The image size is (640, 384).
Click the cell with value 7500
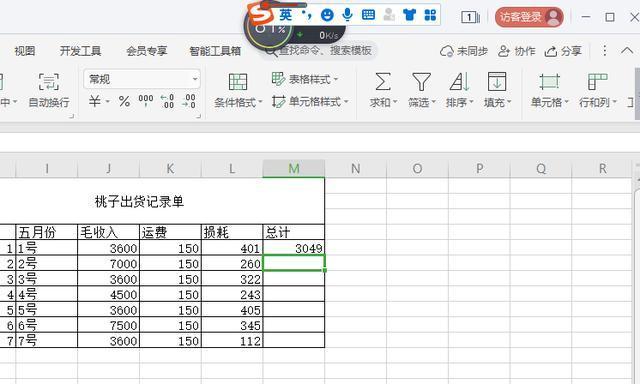[x=108, y=325]
